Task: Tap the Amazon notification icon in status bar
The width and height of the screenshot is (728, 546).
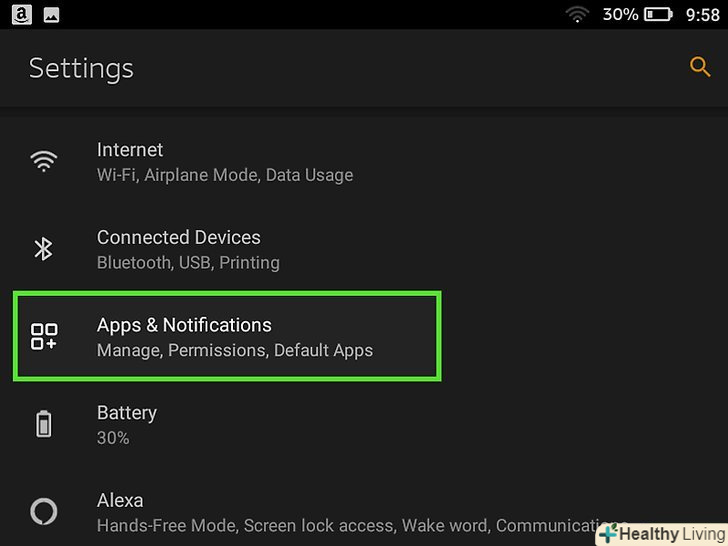Action: (22, 14)
